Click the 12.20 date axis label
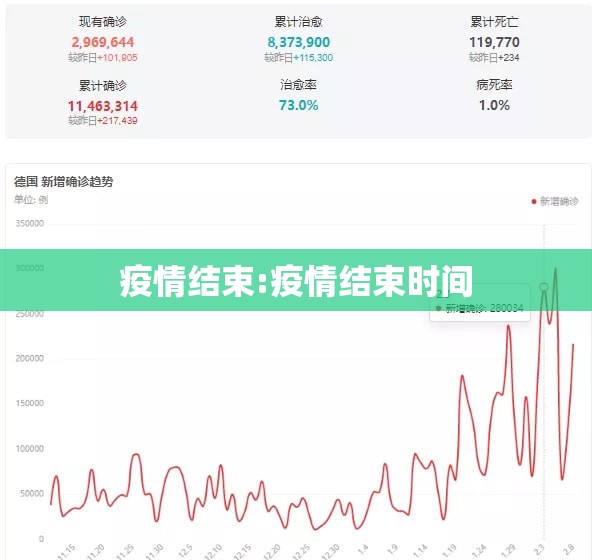Viewport: 592px width, 560px height. pyautogui.click(x=272, y=551)
